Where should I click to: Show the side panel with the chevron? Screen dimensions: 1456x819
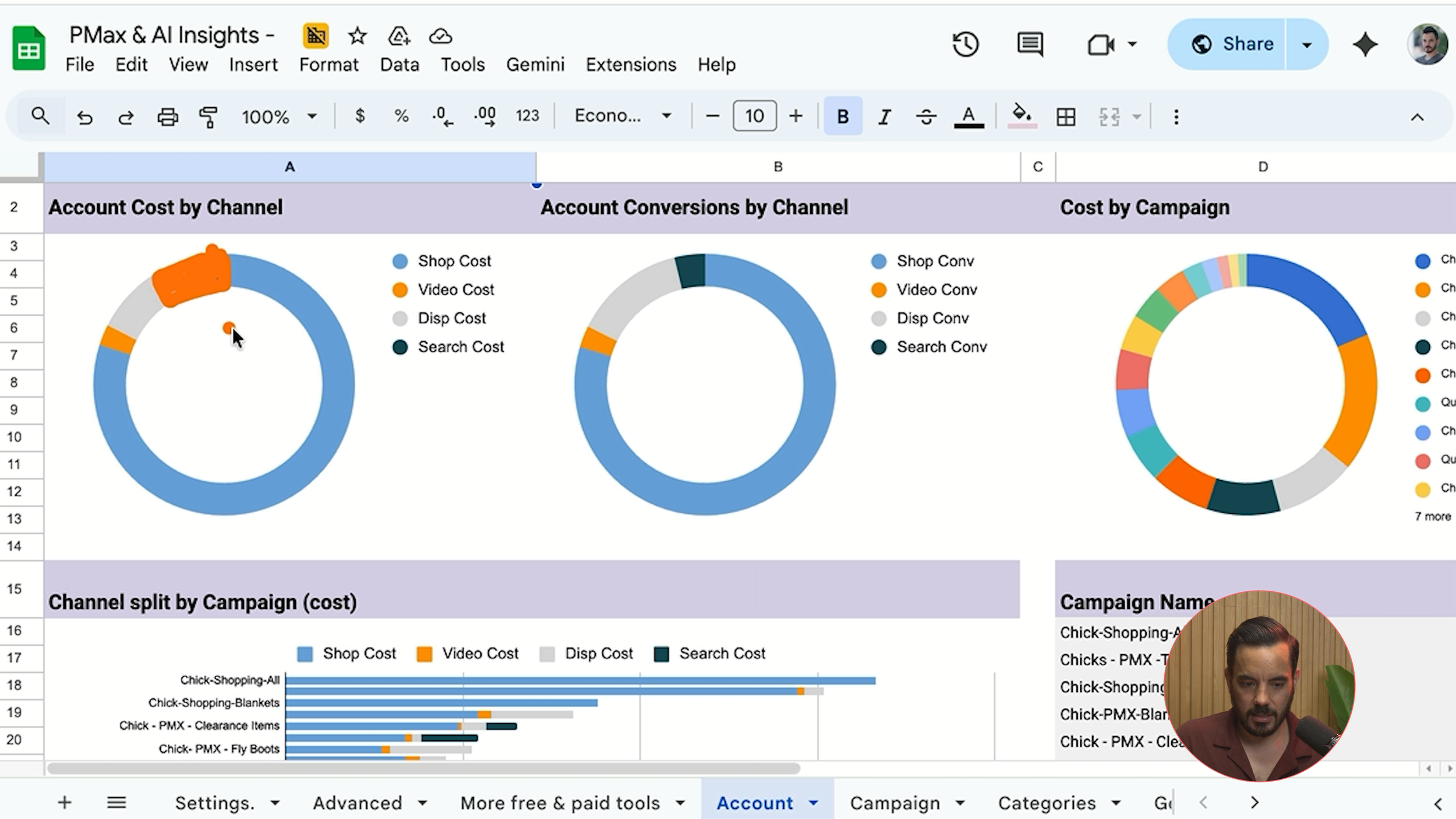pyautogui.click(x=1437, y=804)
